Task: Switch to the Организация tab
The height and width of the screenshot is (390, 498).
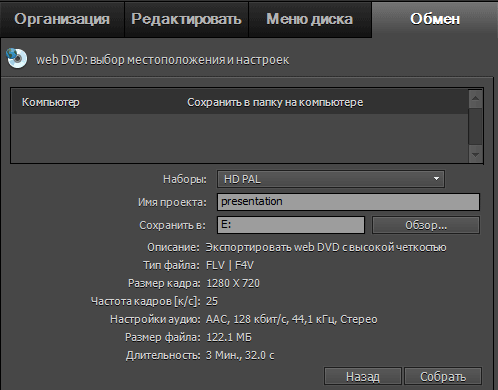Action: pos(62,19)
